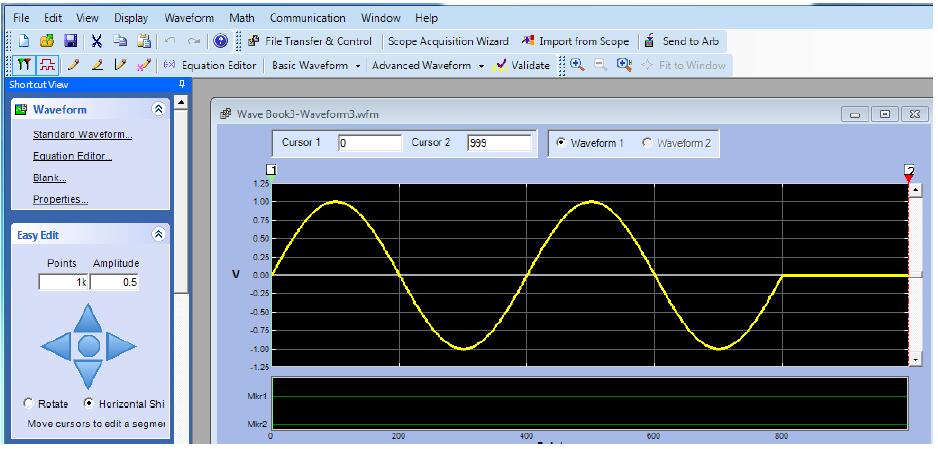The image size is (938, 449).
Task: Open the Help icon in toolbar
Action: pos(220,41)
